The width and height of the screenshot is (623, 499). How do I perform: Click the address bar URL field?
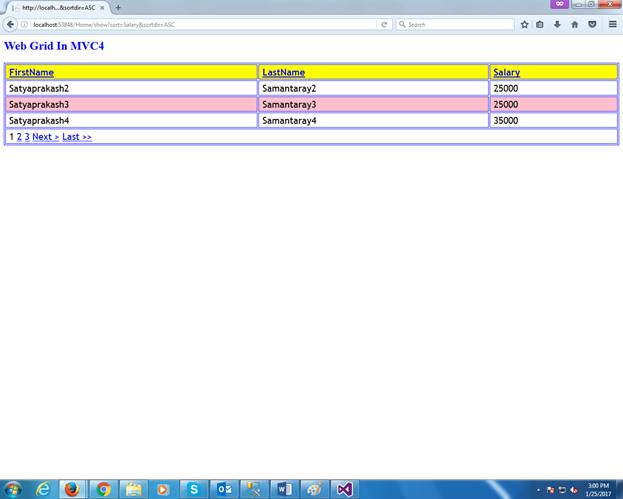click(x=203, y=25)
